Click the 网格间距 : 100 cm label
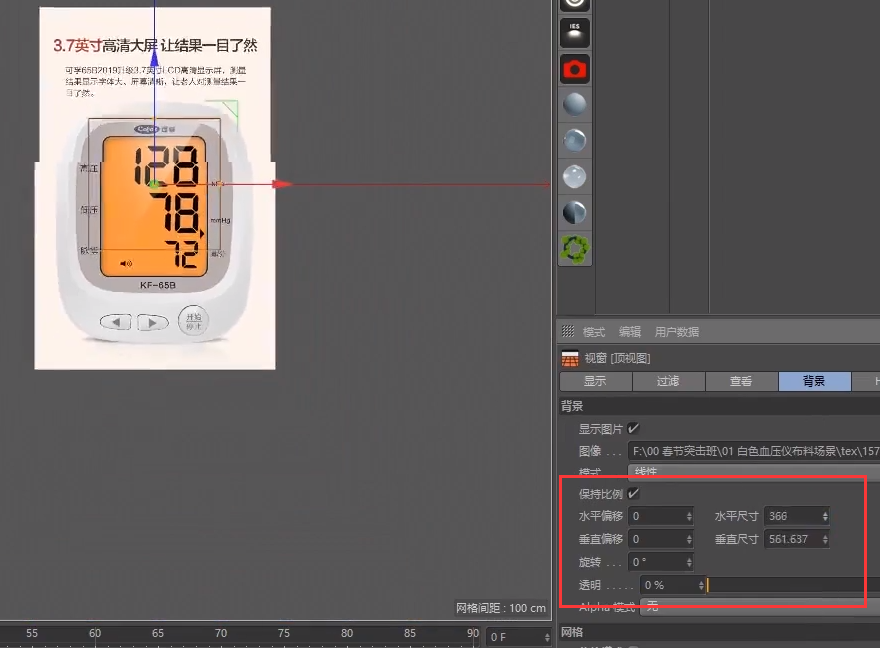This screenshot has width=880, height=648. (501, 608)
